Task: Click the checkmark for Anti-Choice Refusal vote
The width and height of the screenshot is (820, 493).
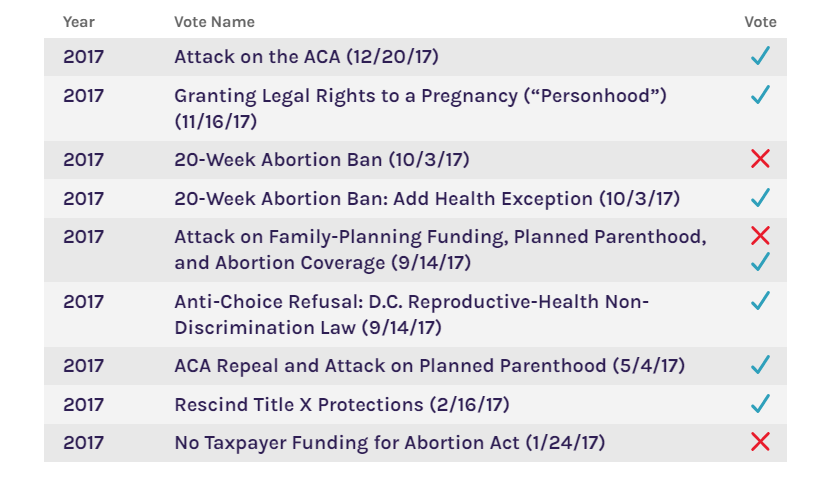Action: pos(760,300)
